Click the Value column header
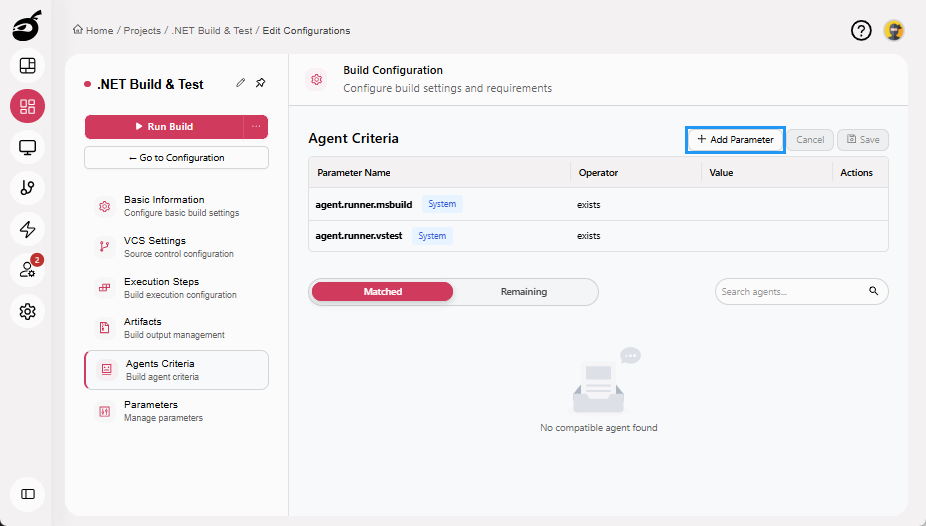 point(721,172)
